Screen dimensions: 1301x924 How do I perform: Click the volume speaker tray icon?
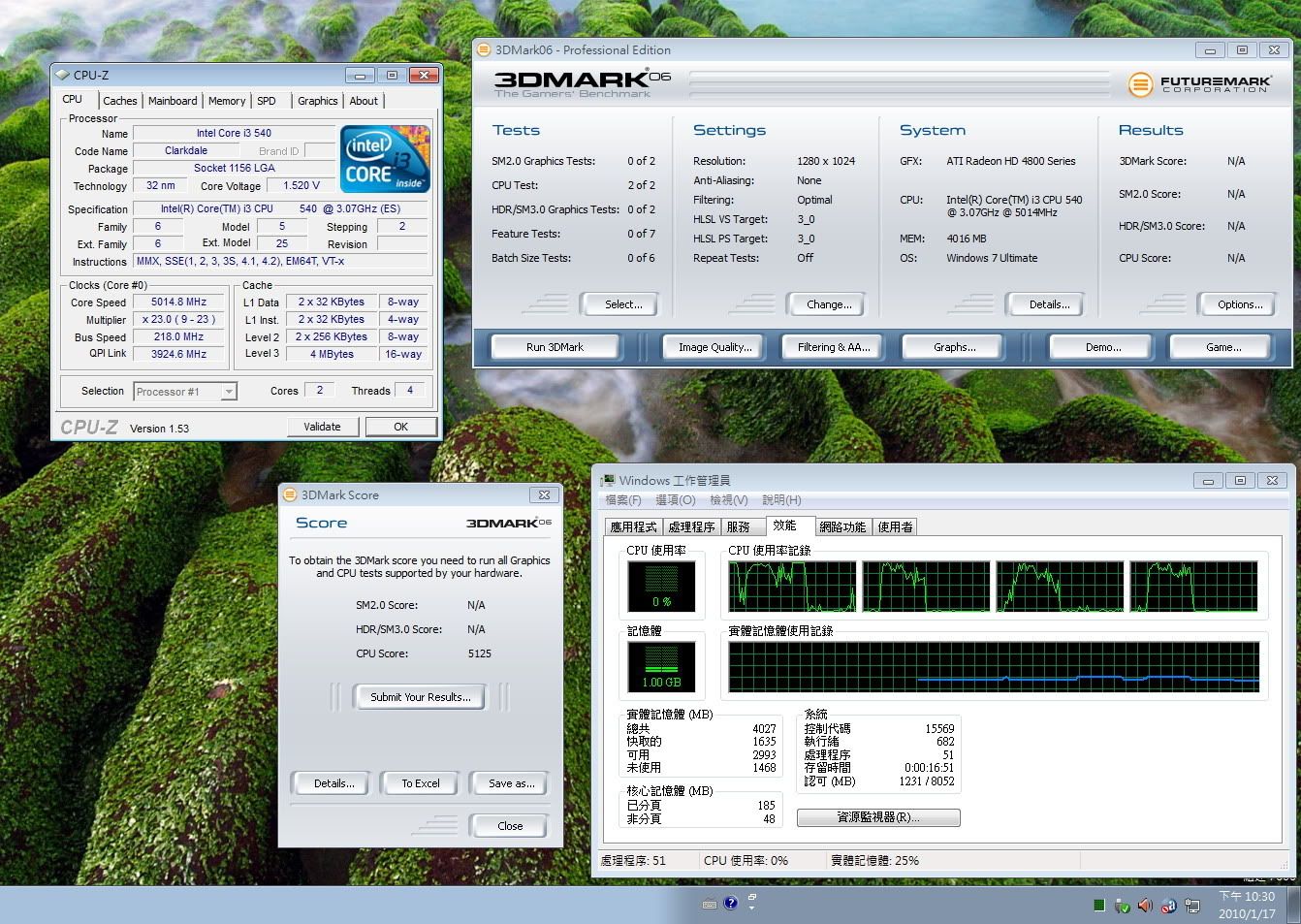[x=1145, y=906]
